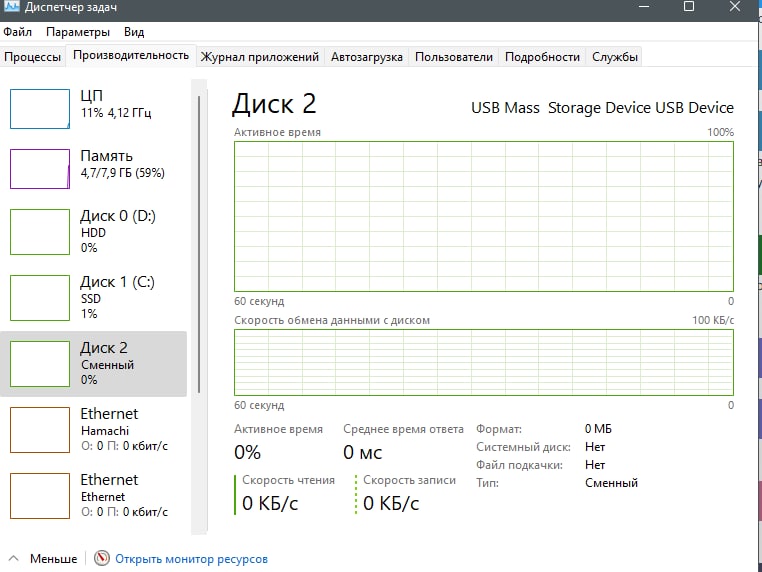Click the Скорость записи 0 КБ/с value
Viewport: 762px width, 572px height.
pyautogui.click(x=391, y=503)
